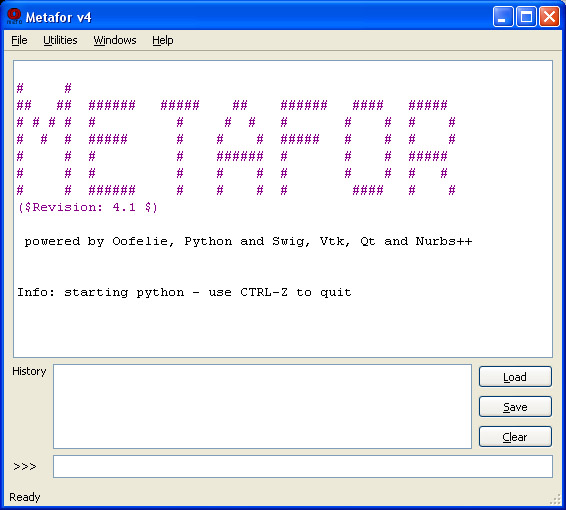
Task: Click the 'powered by Oofelie' line
Action: (x=248, y=241)
